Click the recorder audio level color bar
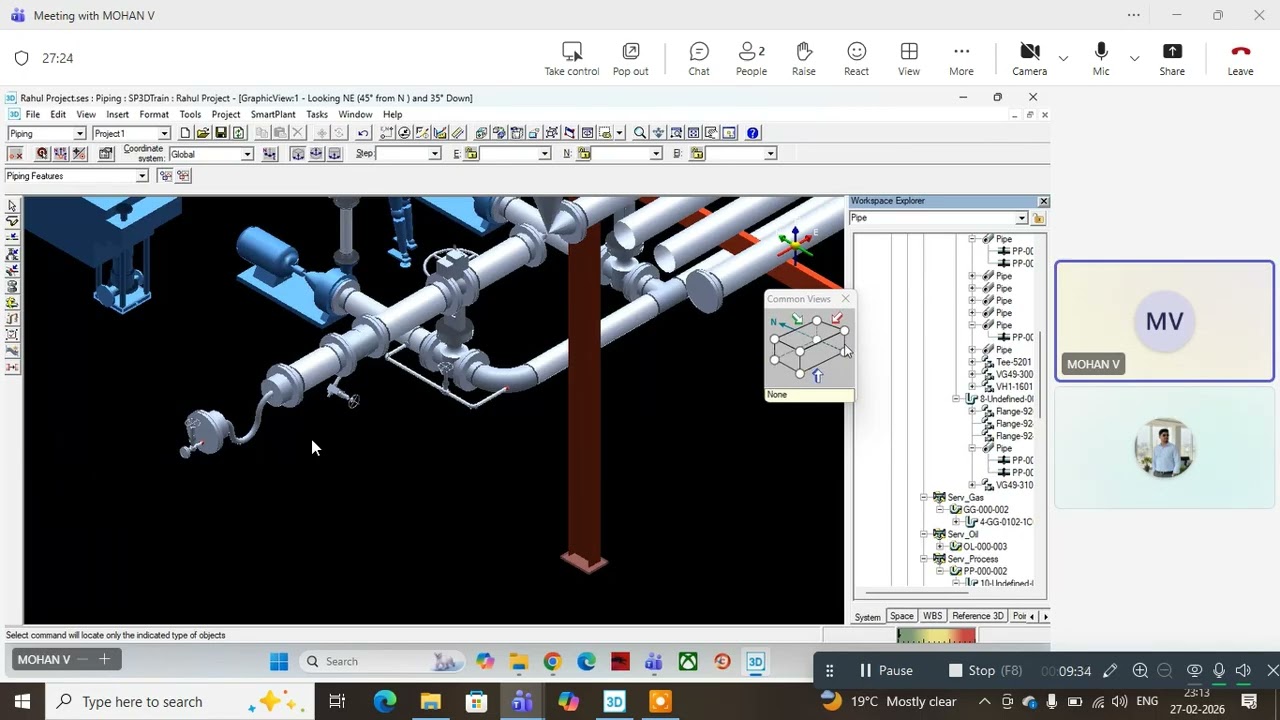 point(936,635)
